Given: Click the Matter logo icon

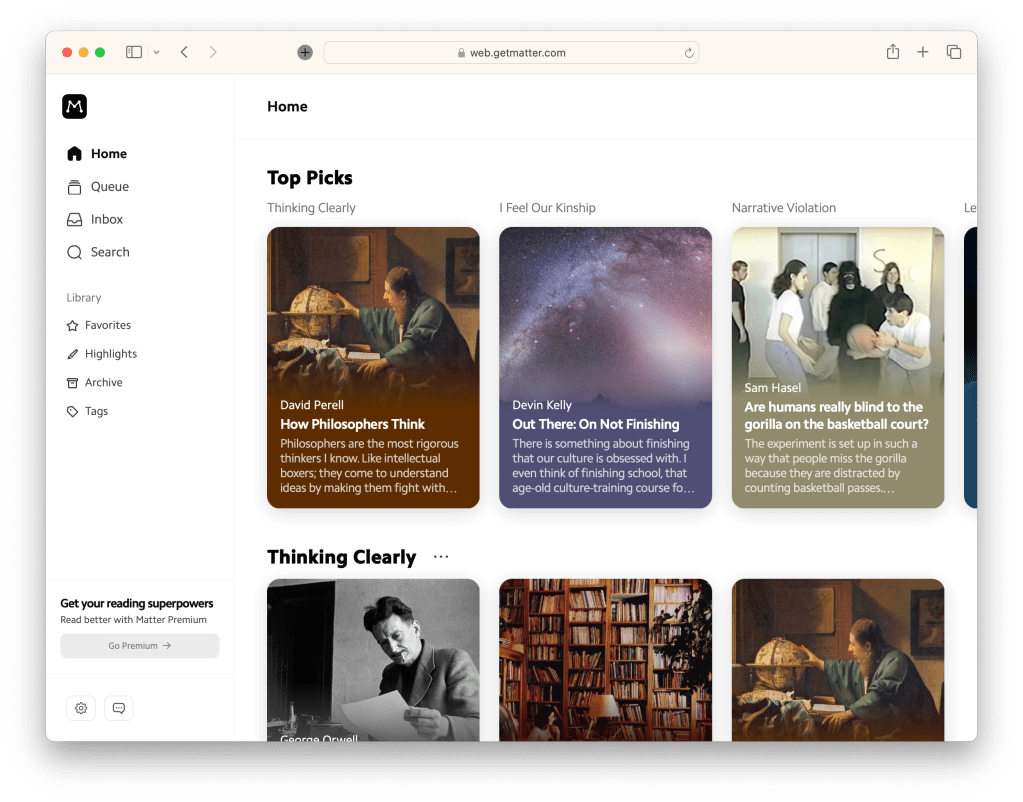Looking at the screenshot, I should tap(74, 107).
